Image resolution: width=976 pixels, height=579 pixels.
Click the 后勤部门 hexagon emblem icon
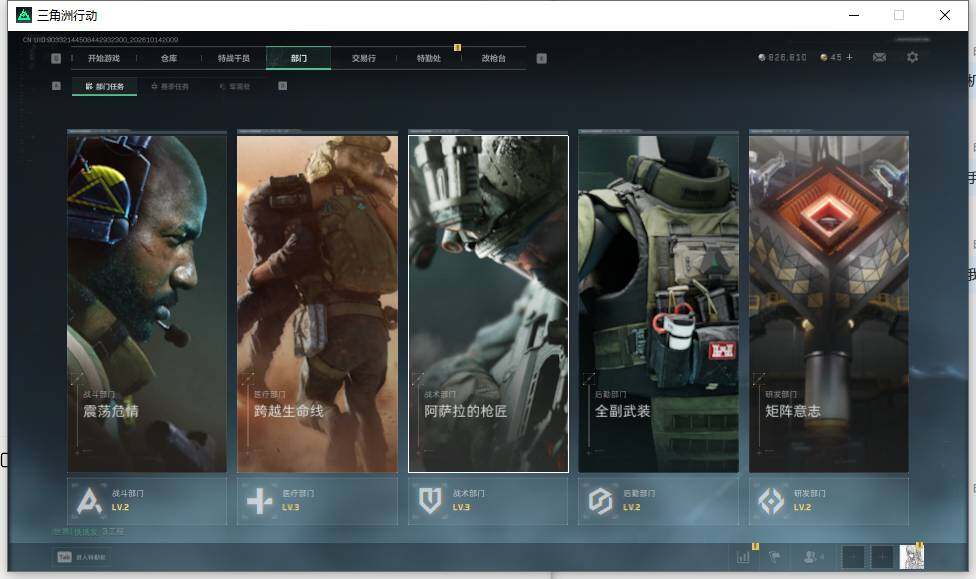[x=601, y=501]
